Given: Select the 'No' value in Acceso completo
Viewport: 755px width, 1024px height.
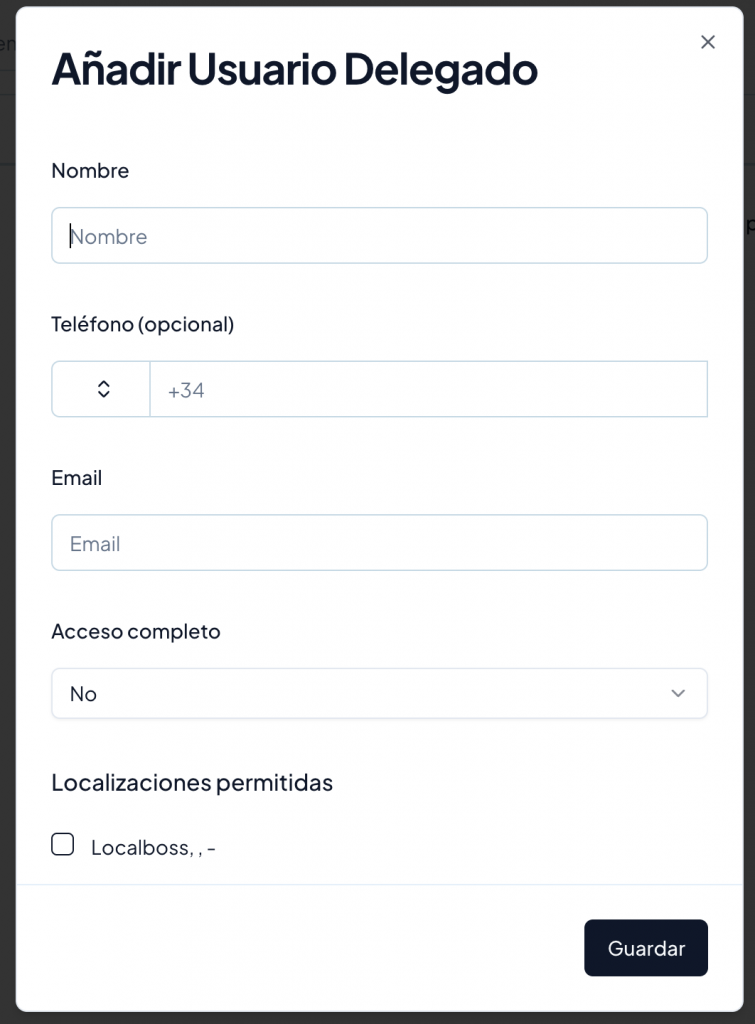Looking at the screenshot, I should point(84,694).
